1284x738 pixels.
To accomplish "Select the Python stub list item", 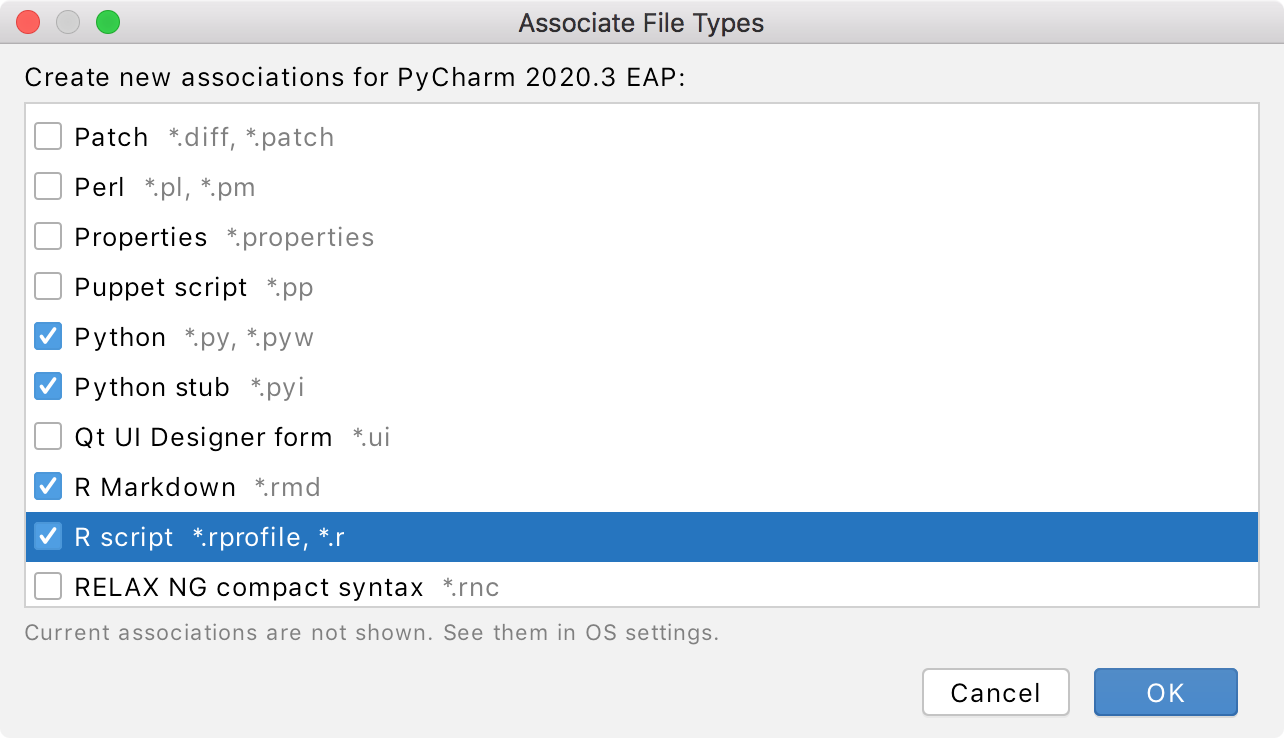I will [x=200, y=386].
